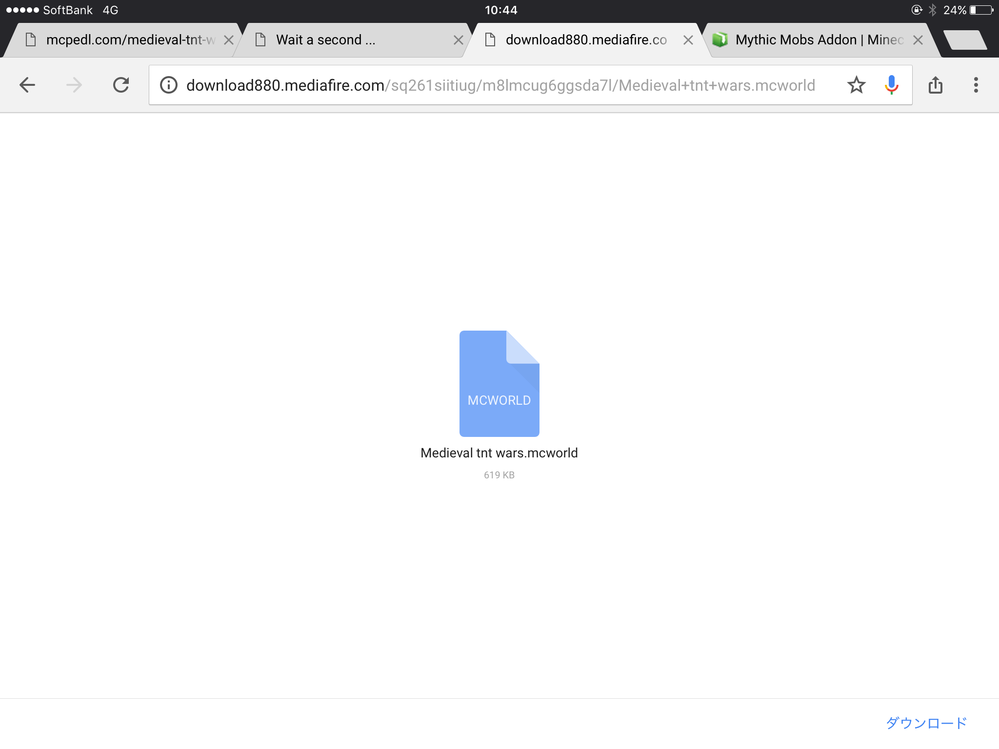Click the Medieval tnt wars.mcworld file name

click(x=498, y=452)
